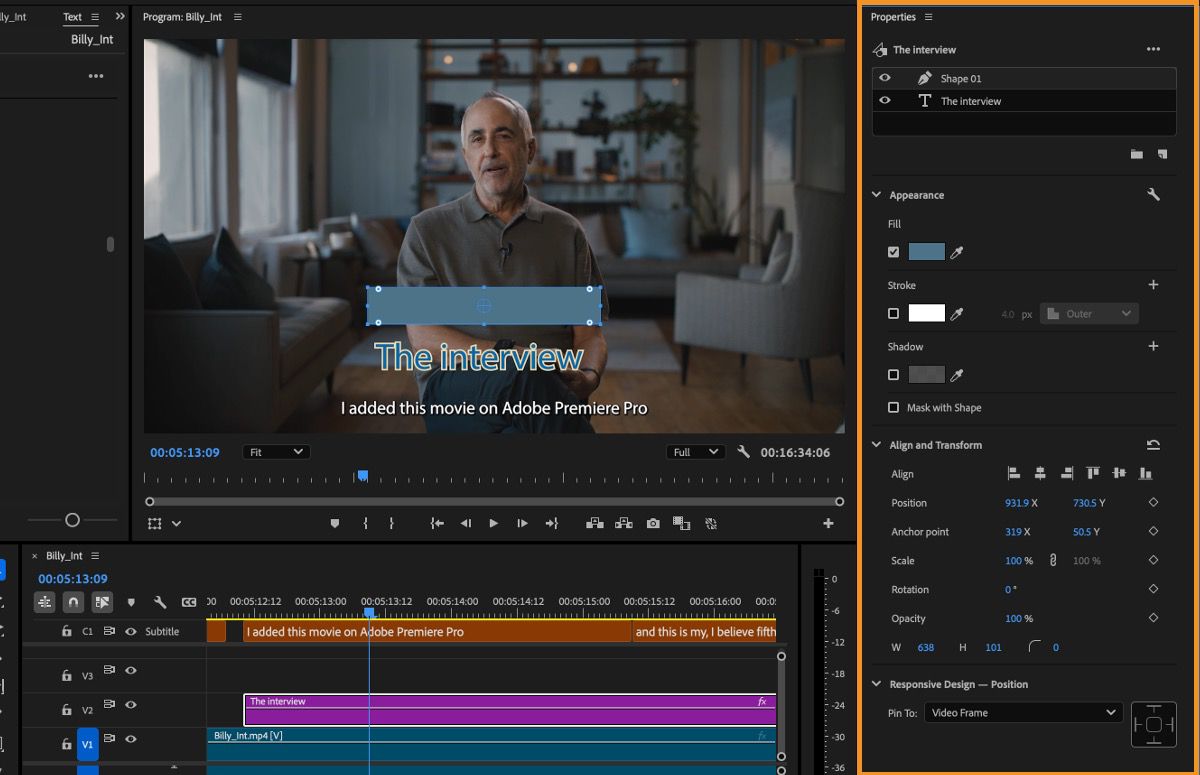Image resolution: width=1200 pixels, height=775 pixels.
Task: Click the Fill color swatch
Action: pyautogui.click(x=926, y=252)
